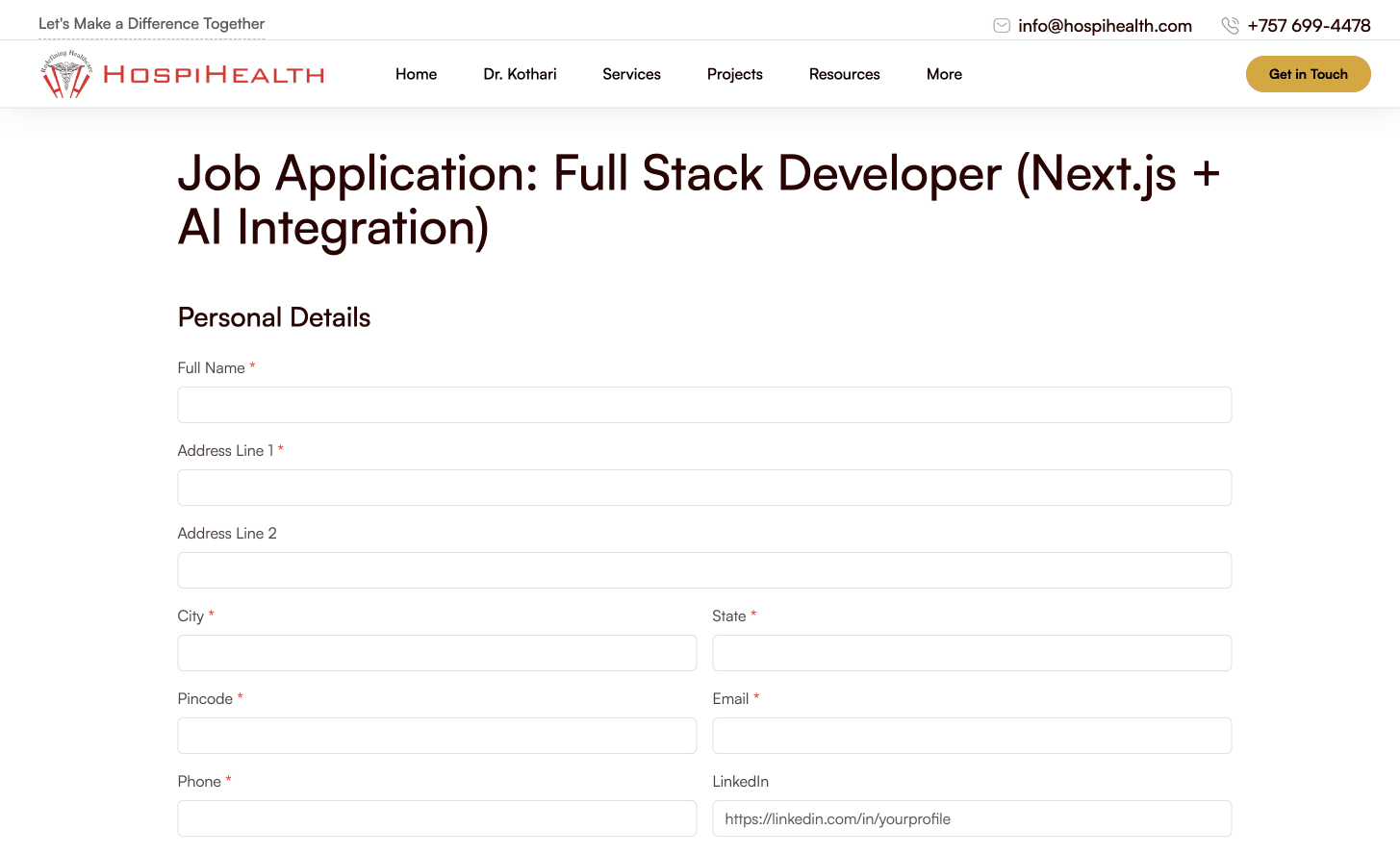Focus the State input field

972,653
